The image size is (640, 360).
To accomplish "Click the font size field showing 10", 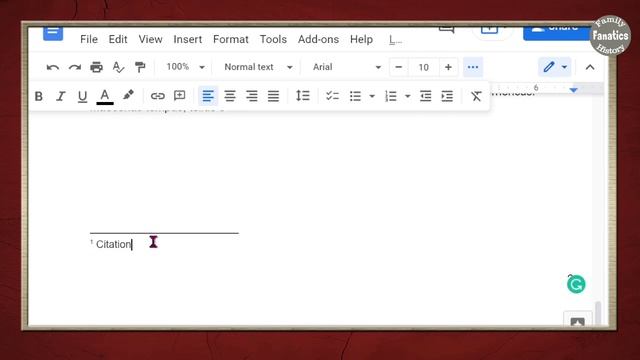I will [x=423, y=67].
